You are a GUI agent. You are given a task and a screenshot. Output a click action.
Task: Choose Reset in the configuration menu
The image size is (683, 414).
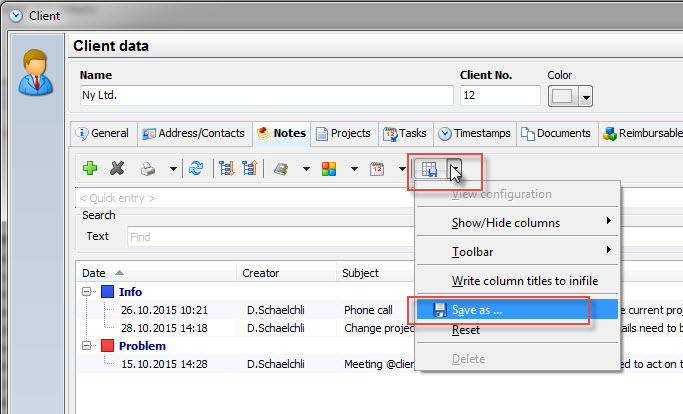[x=465, y=330]
